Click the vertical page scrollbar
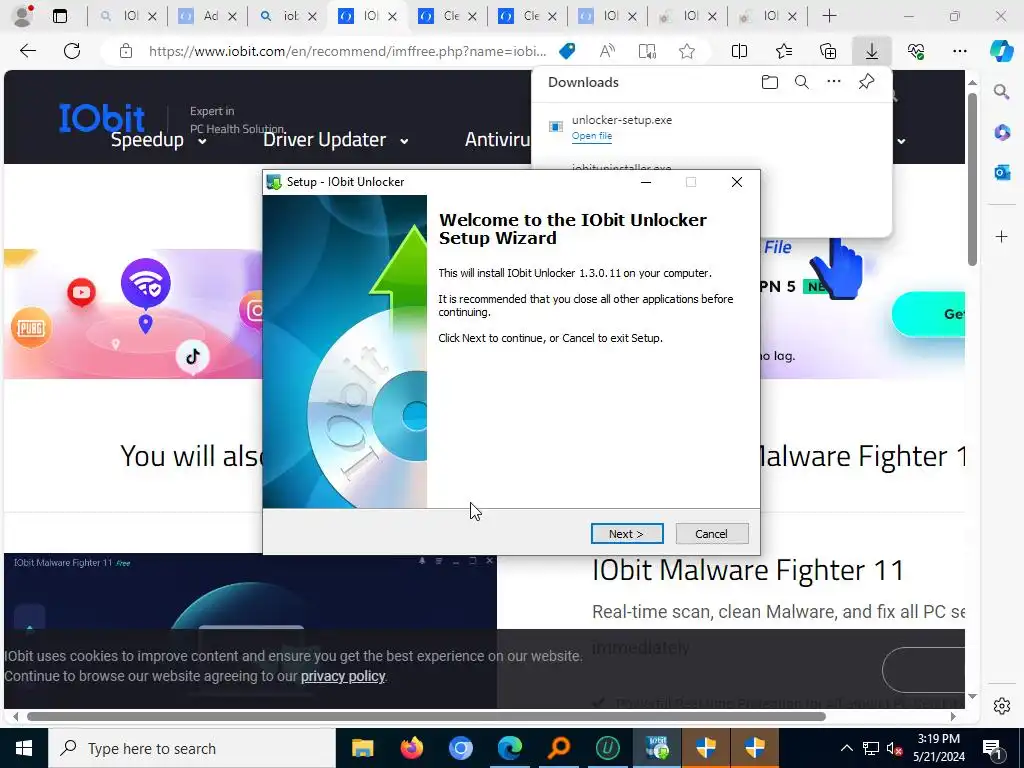 (972, 180)
